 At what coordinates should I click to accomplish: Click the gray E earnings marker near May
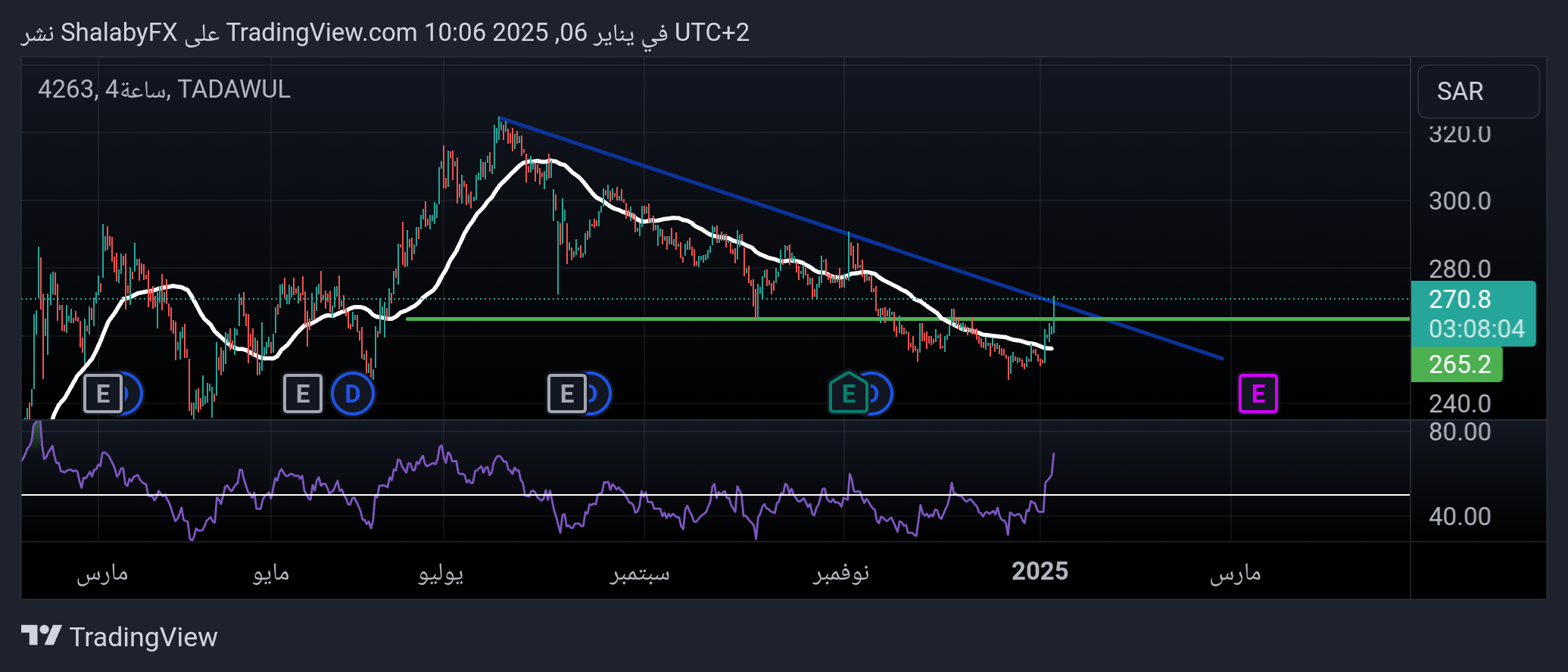pos(302,394)
